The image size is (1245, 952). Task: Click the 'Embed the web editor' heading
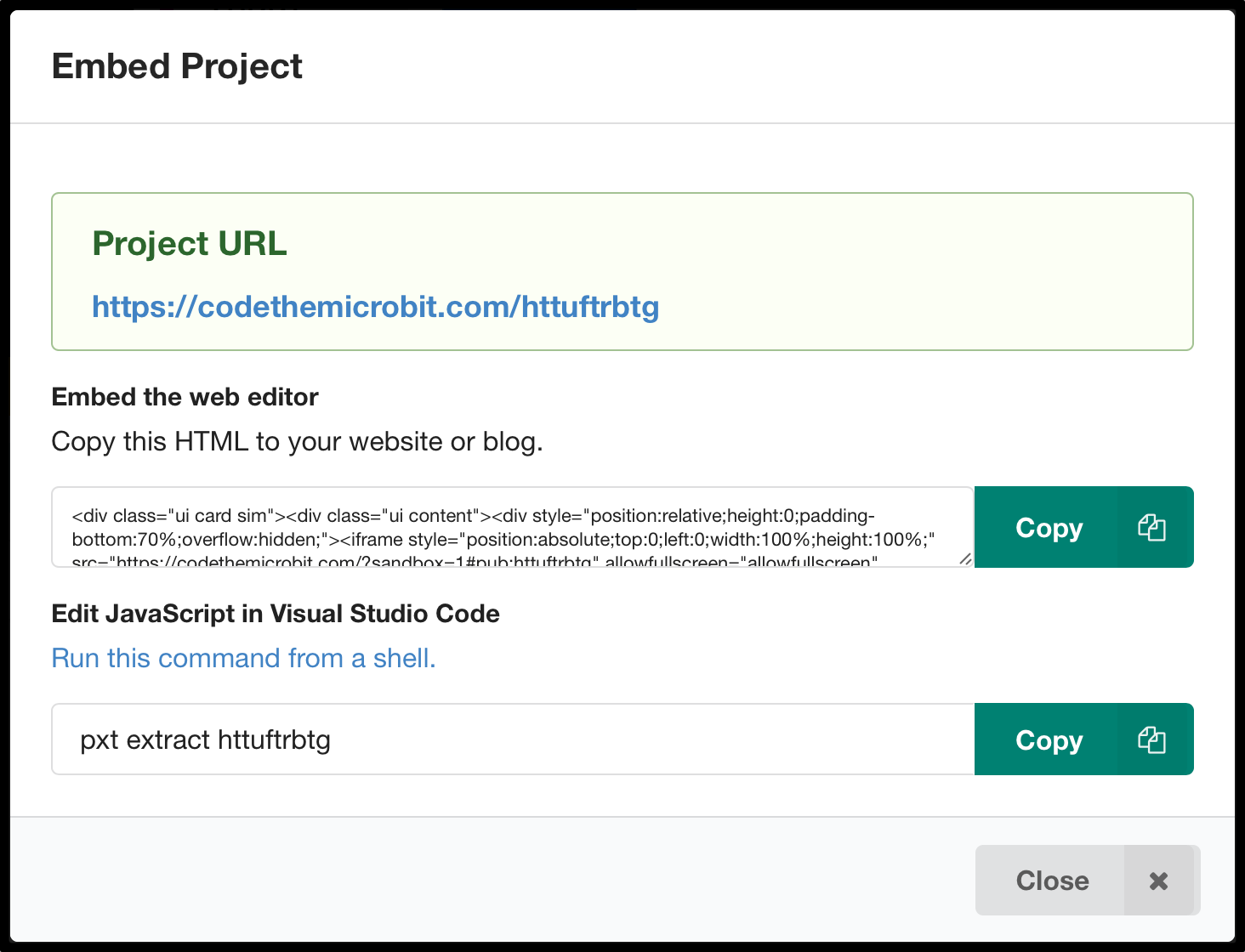pos(185,397)
